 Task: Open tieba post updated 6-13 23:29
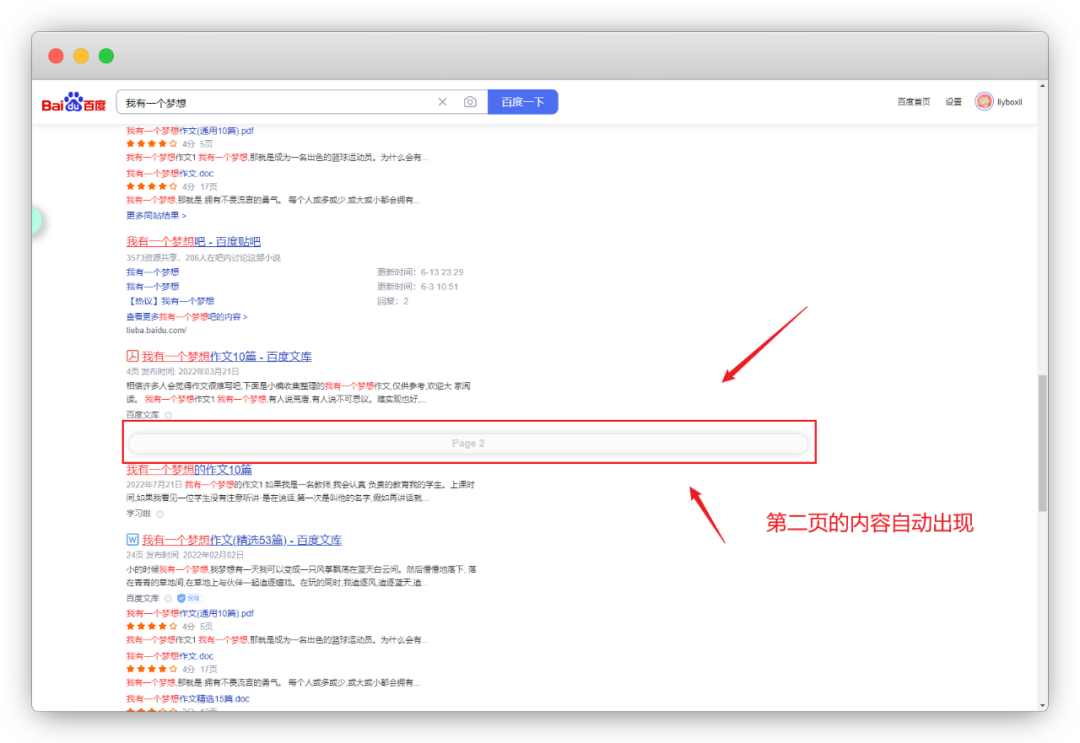[152, 272]
